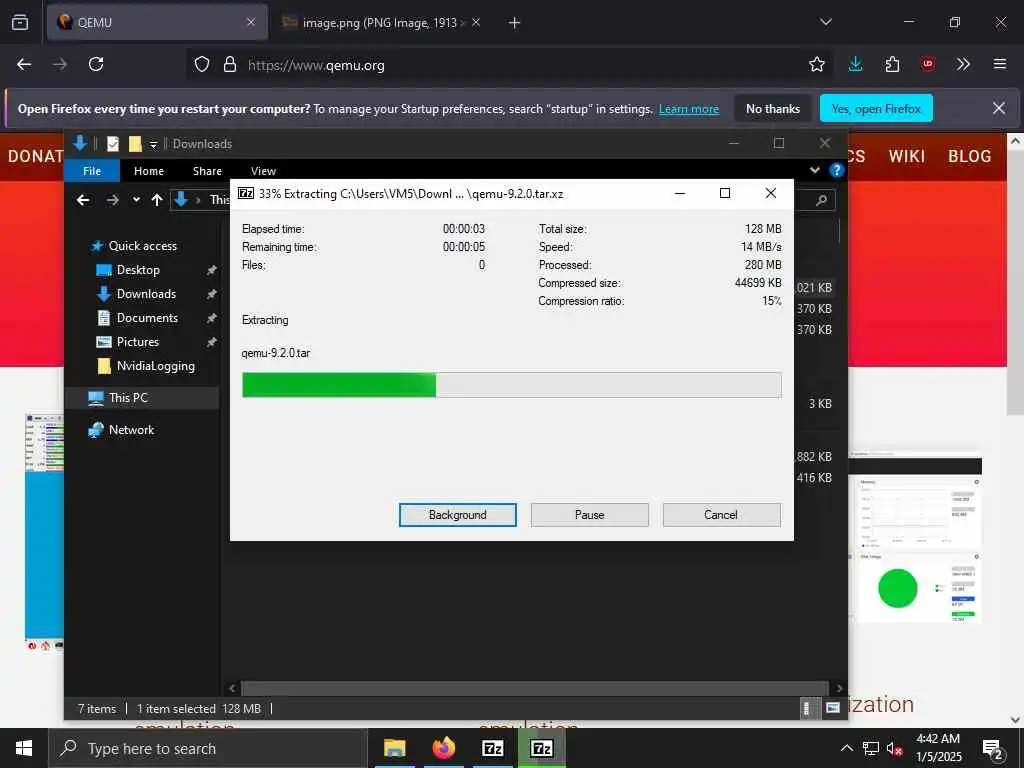Expand the Explorer ribbon chevron
This screenshot has width=1024, height=768.
[x=814, y=170]
